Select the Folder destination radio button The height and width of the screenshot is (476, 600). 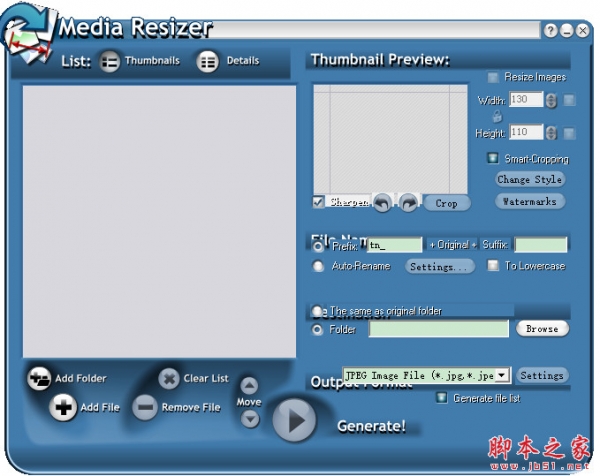coord(317,329)
